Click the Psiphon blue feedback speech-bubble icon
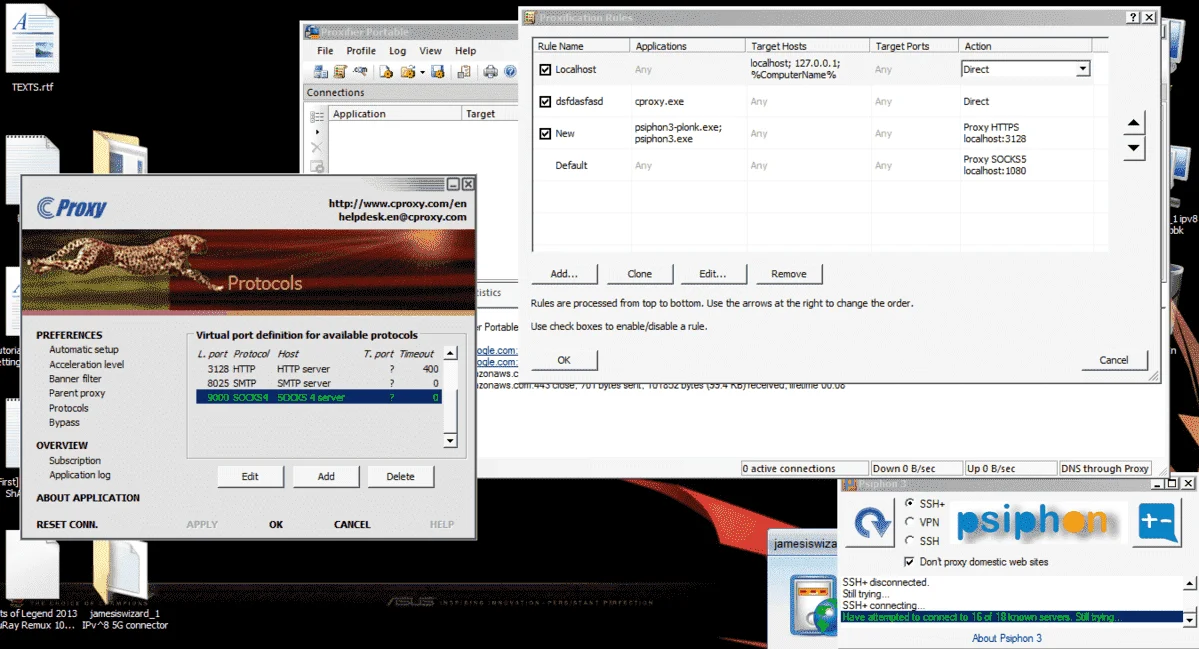 1156,524
